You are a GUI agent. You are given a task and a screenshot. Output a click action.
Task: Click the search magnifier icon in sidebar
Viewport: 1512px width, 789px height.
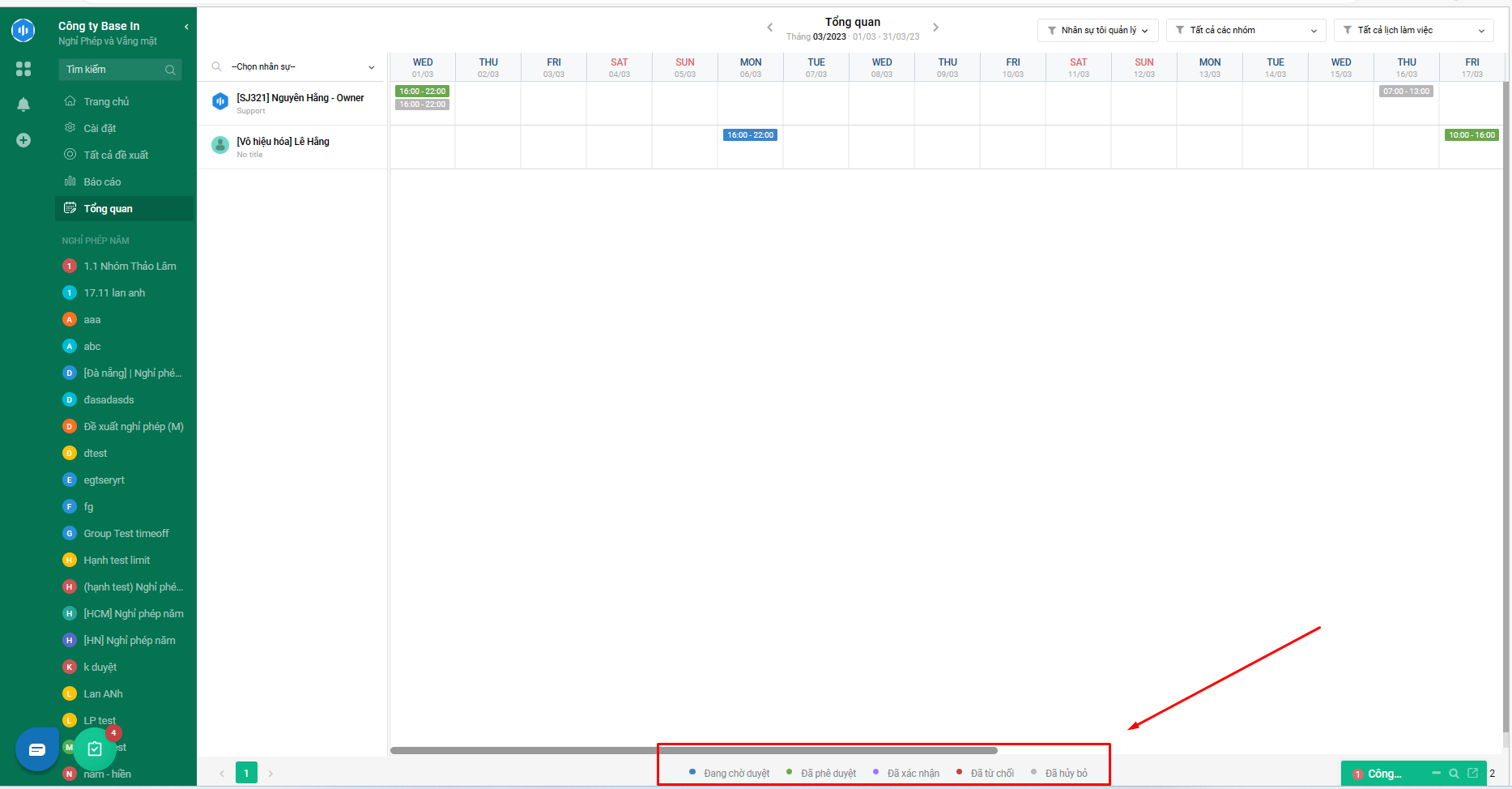[x=170, y=70]
